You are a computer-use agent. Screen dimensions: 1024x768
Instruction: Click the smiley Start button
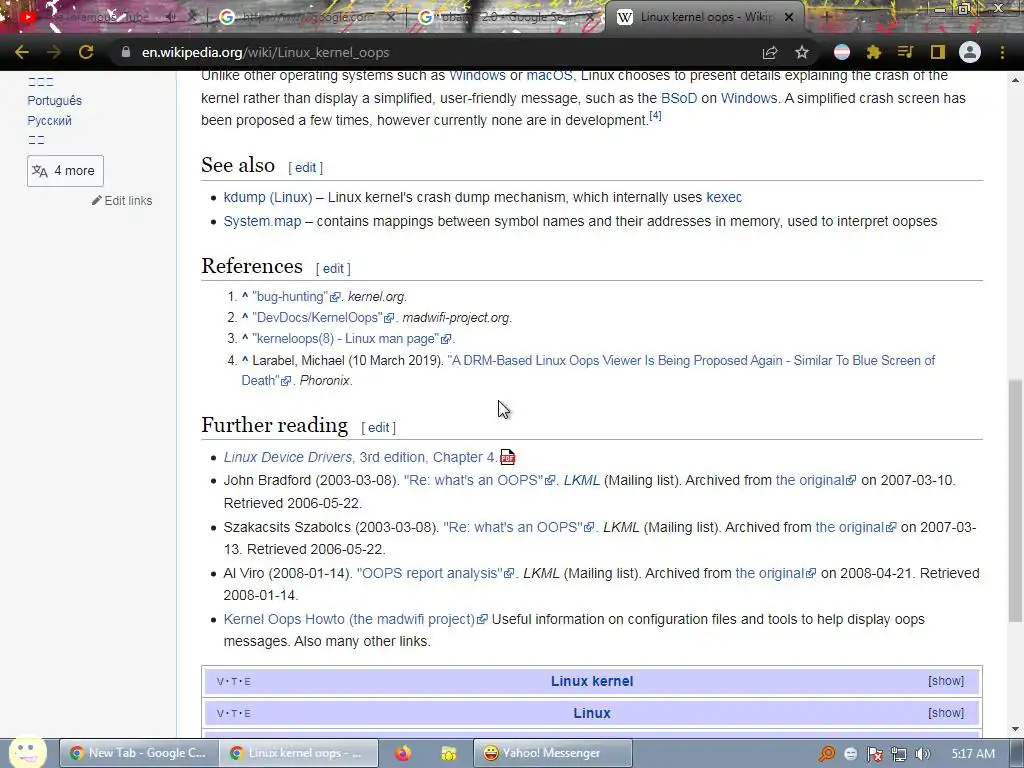pos(27,752)
